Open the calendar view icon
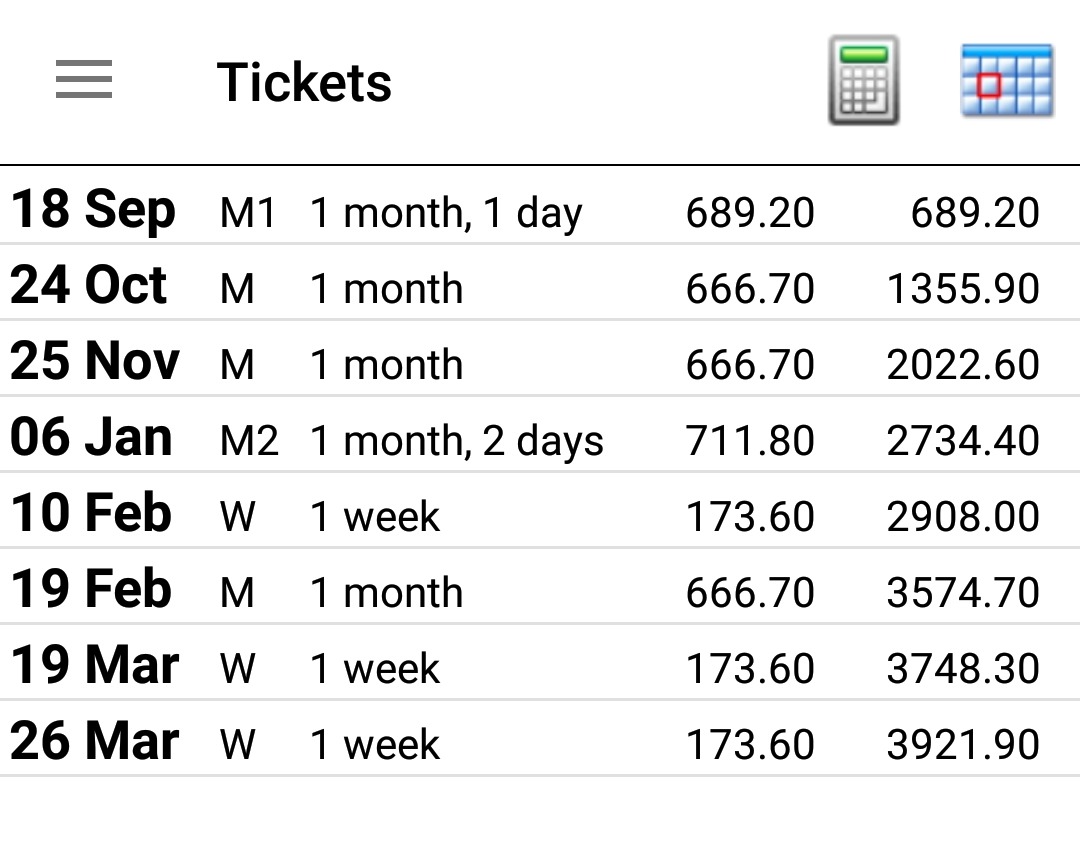This screenshot has height=868, width=1080. pos(1006,80)
